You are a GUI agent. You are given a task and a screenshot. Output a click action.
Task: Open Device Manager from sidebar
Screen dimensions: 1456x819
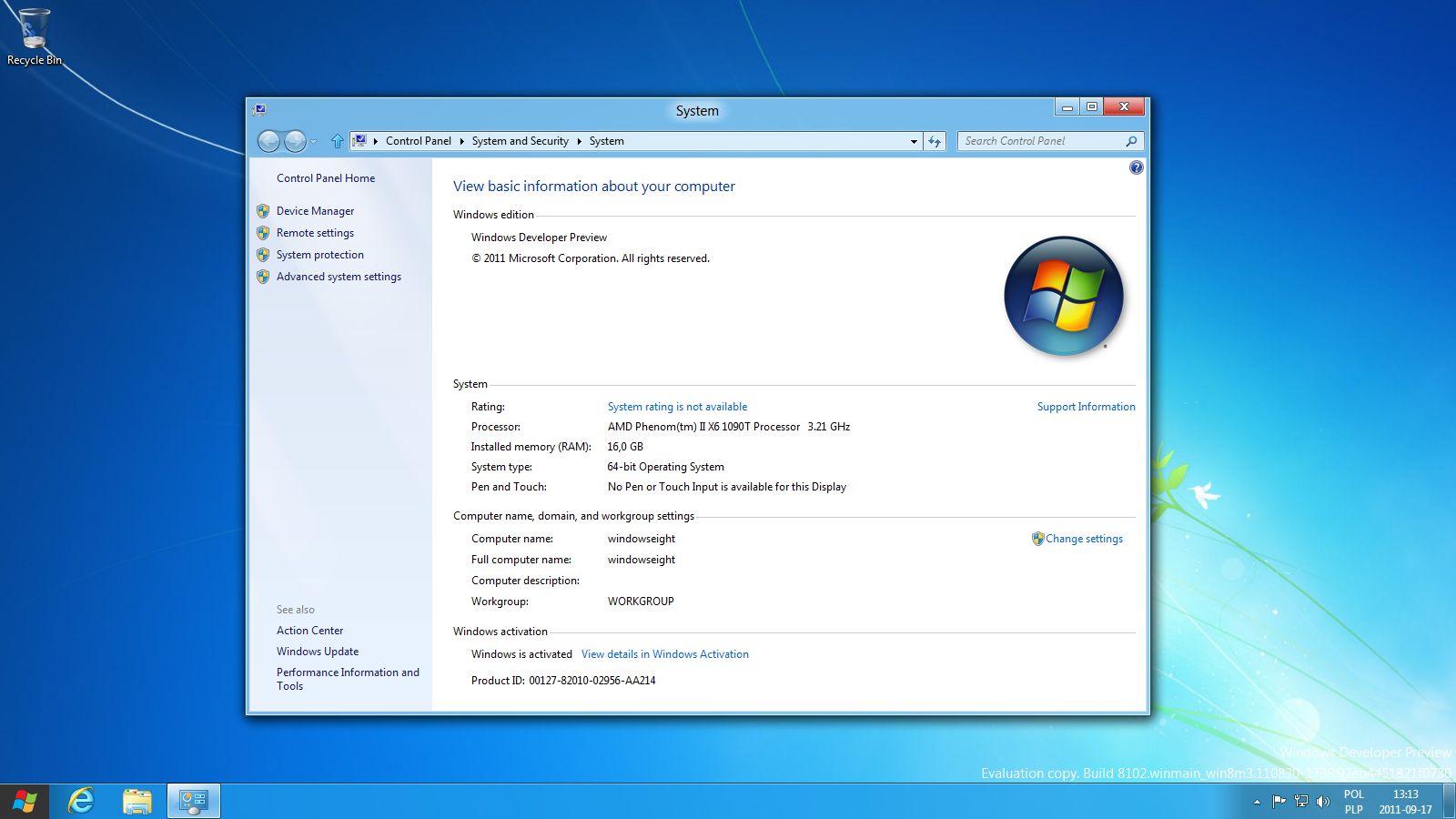[315, 211]
